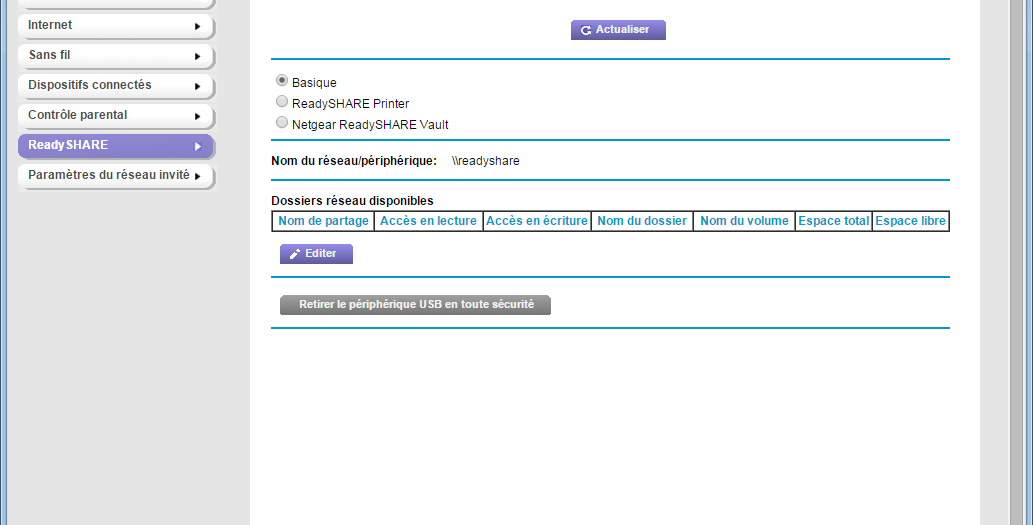Viewport: 1033px width, 525px height.
Task: Click the Accès en écriture column header
Action: (537, 221)
